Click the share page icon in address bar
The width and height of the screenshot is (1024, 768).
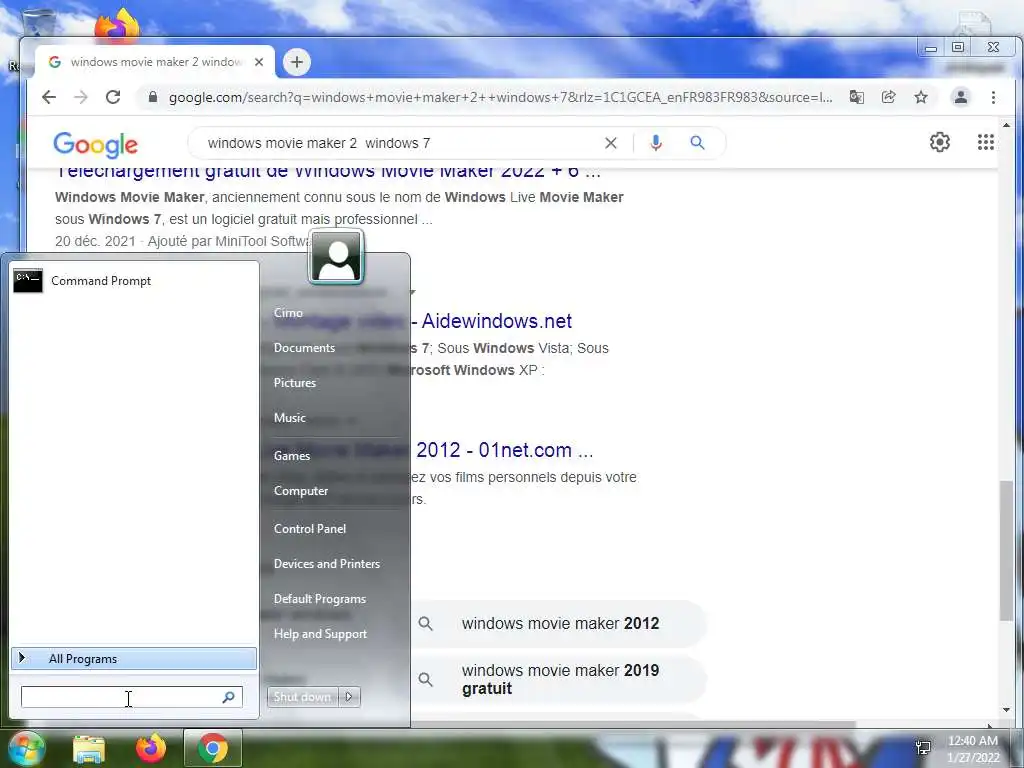[888, 97]
